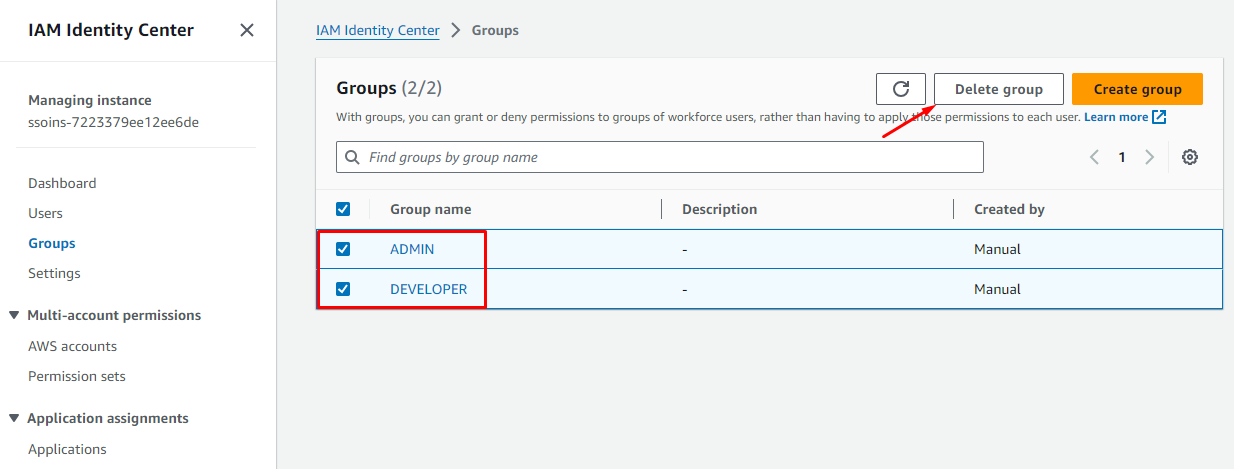Refresh the groups list
Screen dimensions: 1234x469
point(900,89)
